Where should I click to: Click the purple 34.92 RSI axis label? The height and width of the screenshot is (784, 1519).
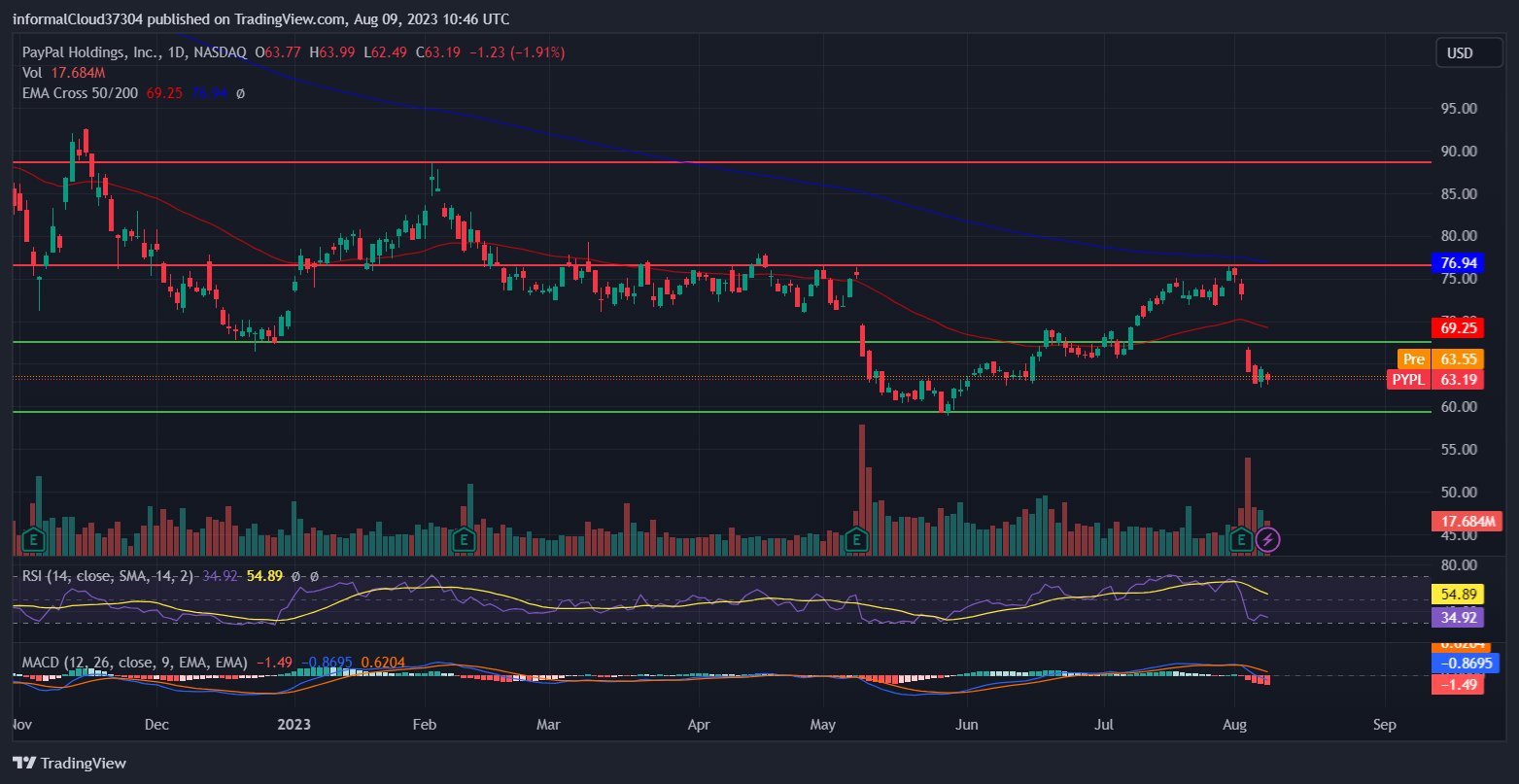pos(1459,616)
